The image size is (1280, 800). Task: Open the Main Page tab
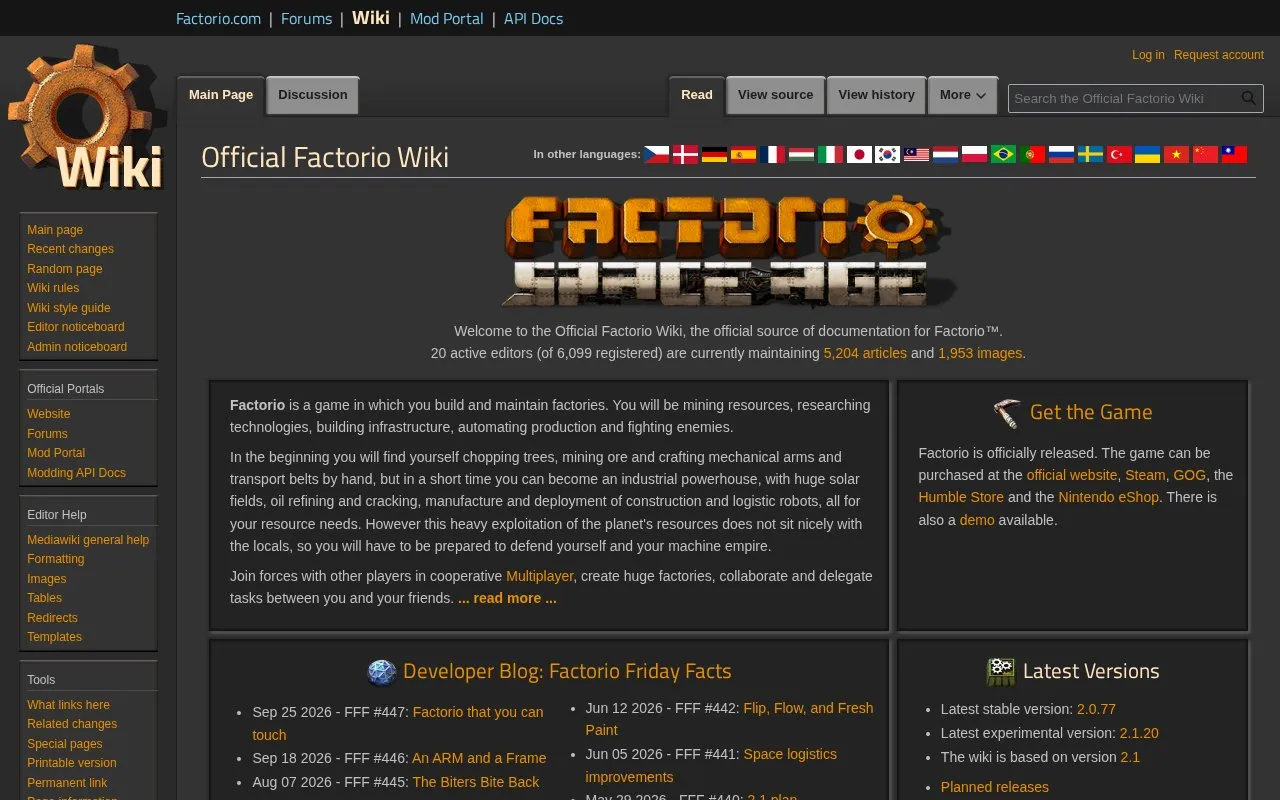point(221,95)
